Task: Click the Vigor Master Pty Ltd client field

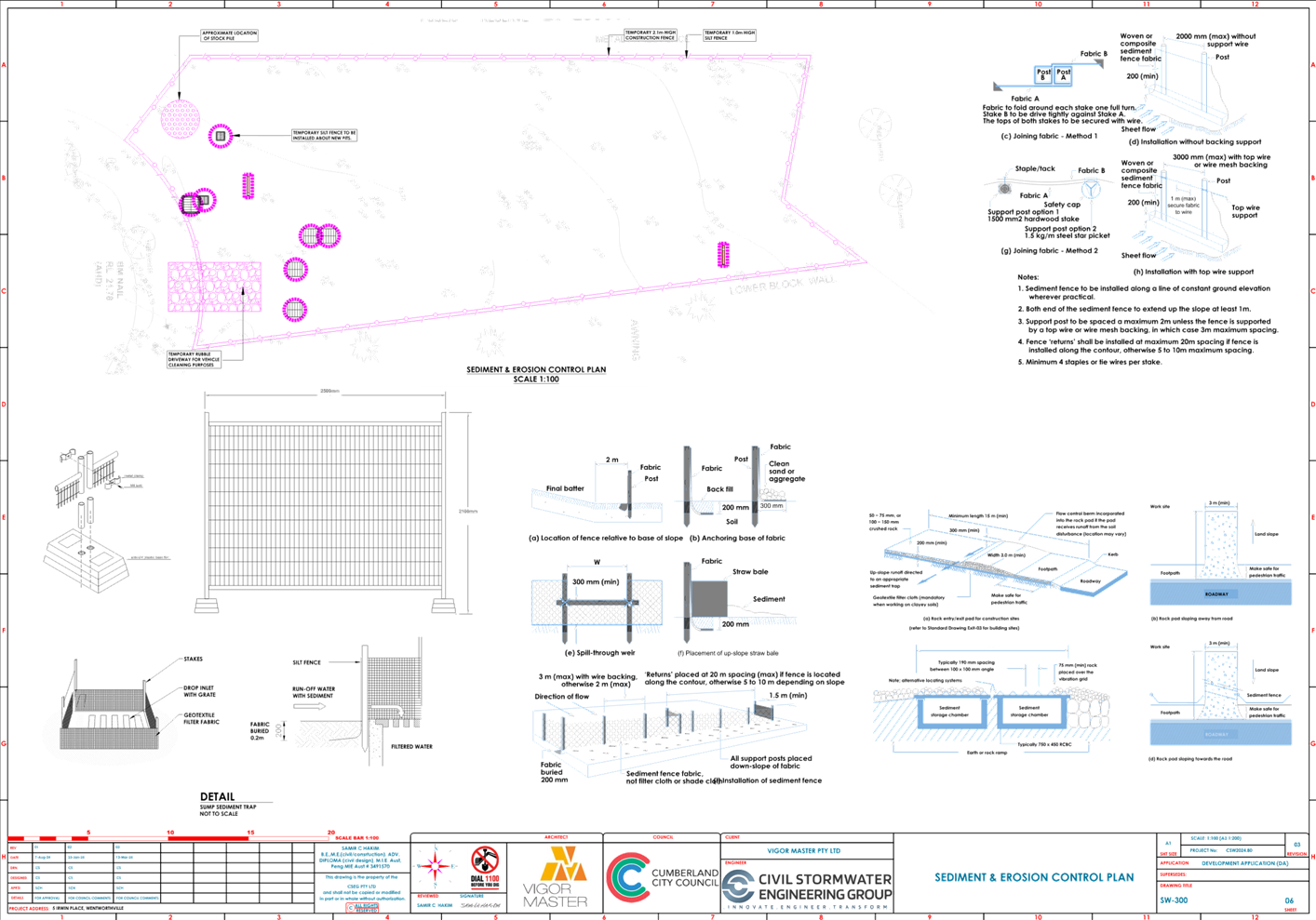Action: (x=804, y=850)
